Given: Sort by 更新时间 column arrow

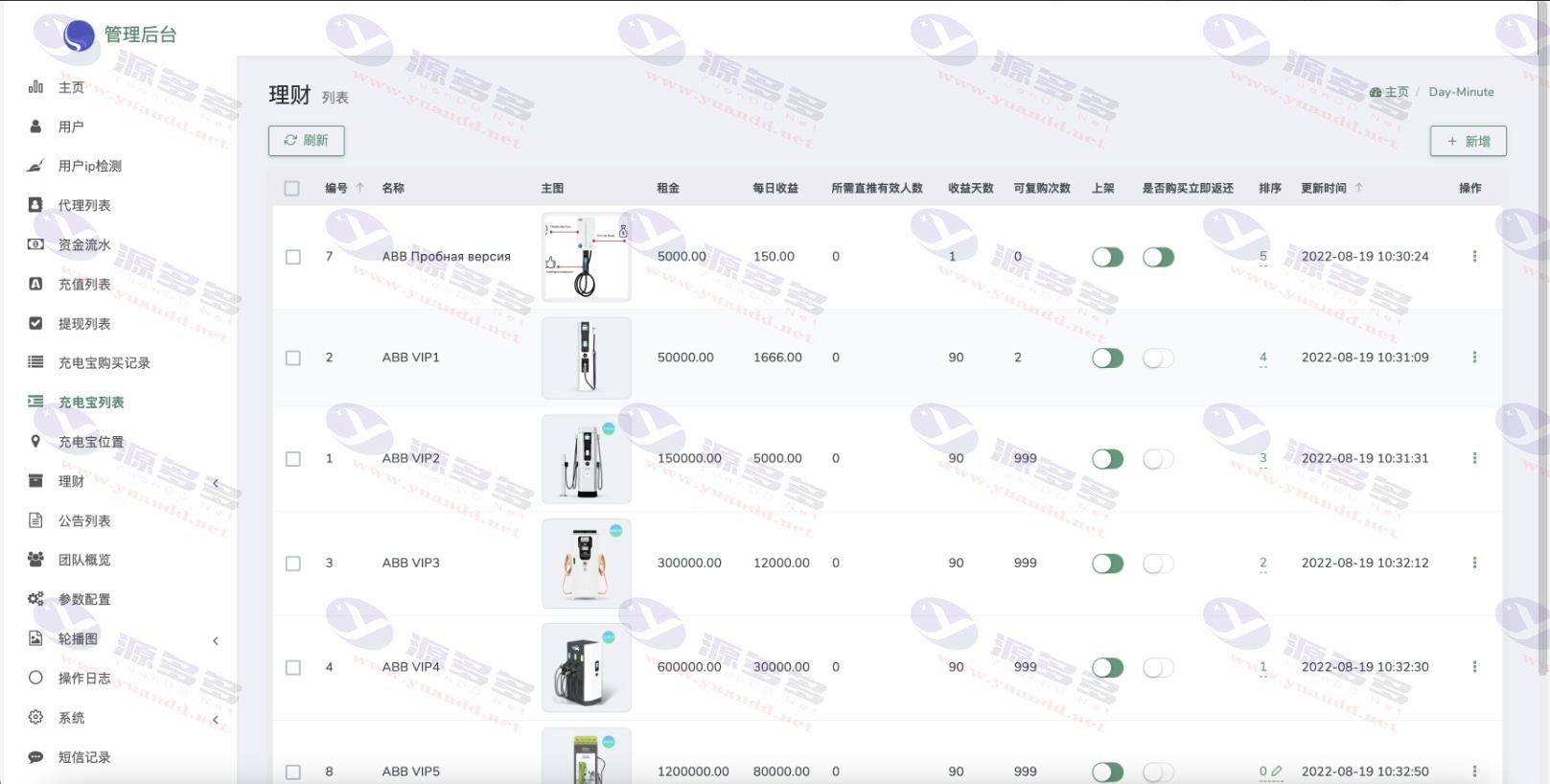Looking at the screenshot, I should (1358, 188).
